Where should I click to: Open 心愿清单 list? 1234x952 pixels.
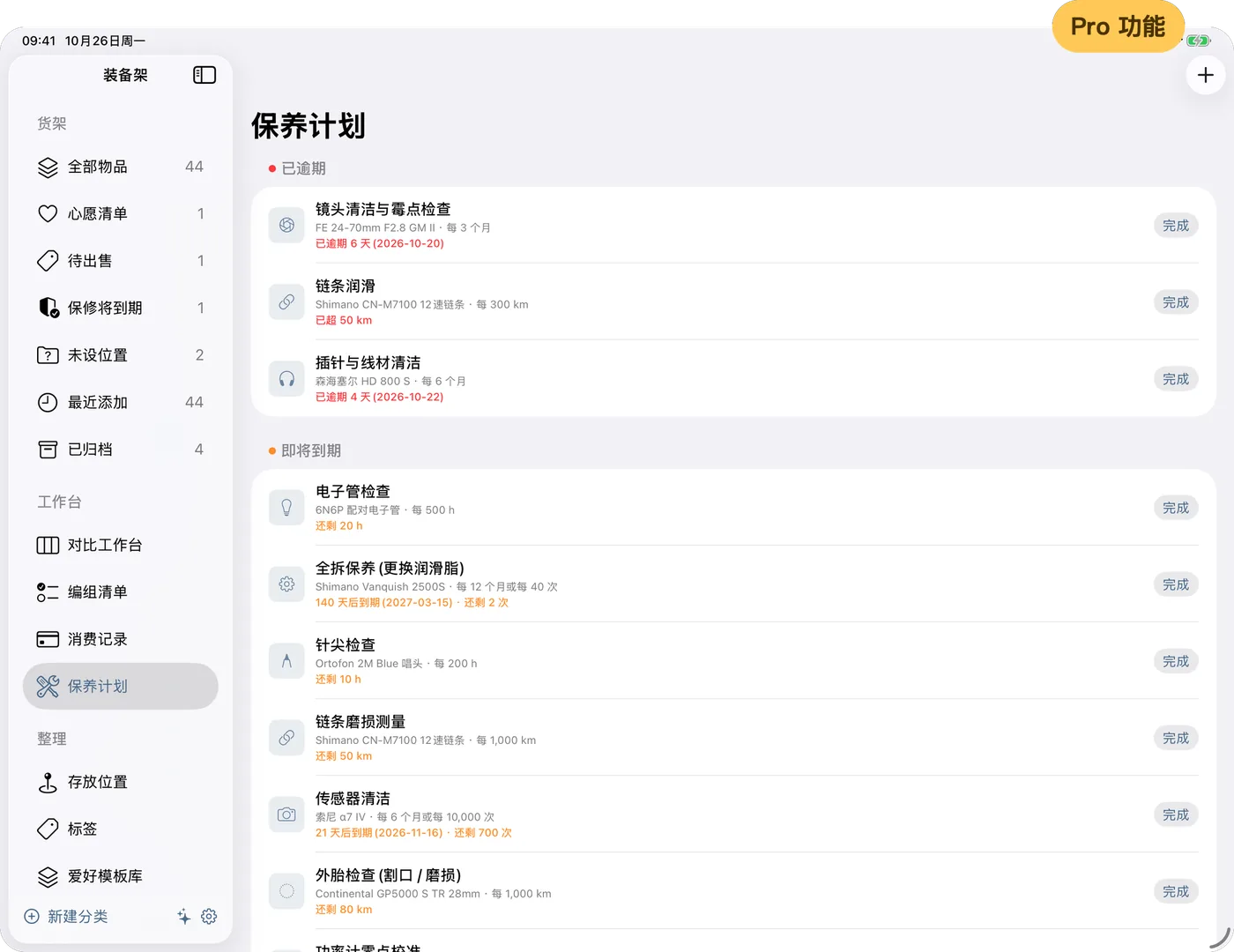pyautogui.click(x=121, y=213)
